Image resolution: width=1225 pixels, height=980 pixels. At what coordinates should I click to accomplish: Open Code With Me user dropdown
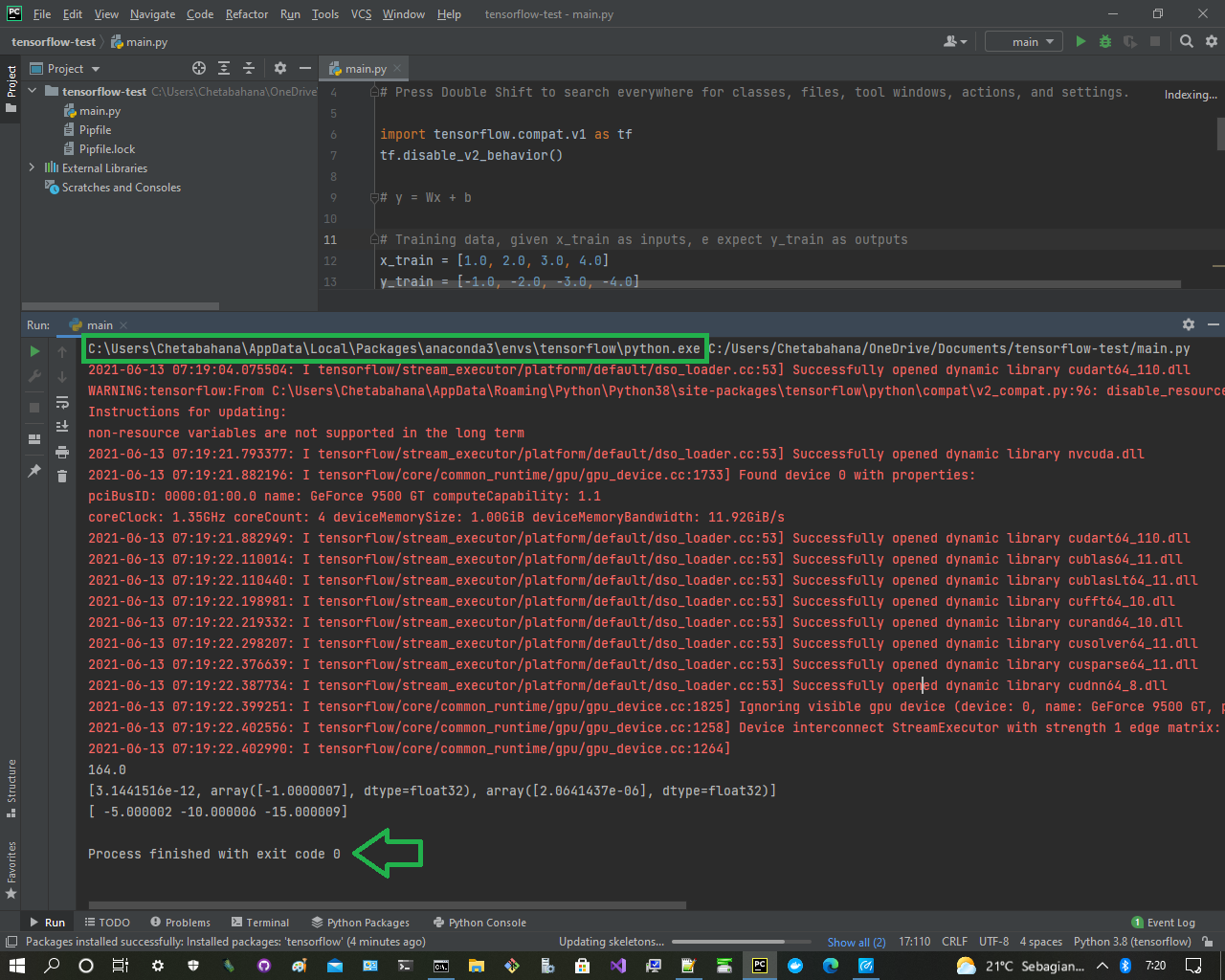(955, 41)
